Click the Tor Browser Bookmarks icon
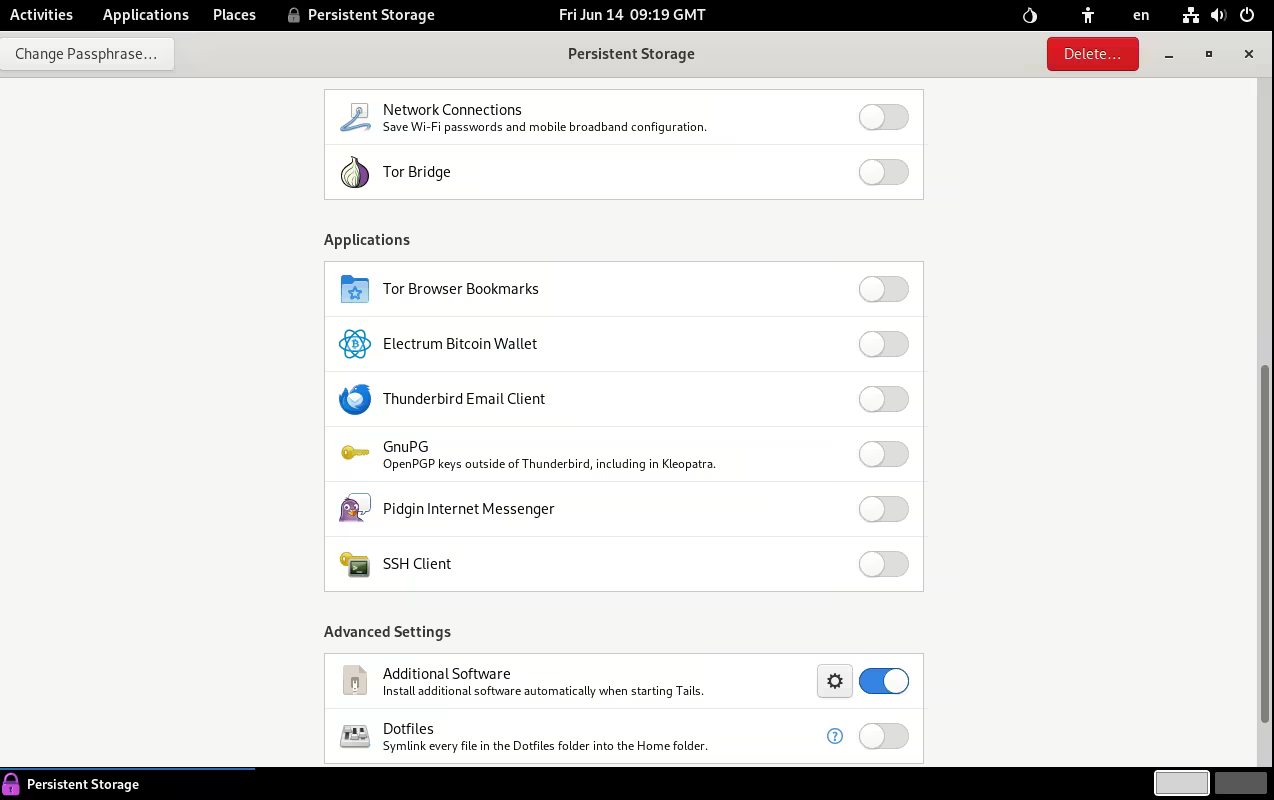Viewport: 1274px width, 800px height. point(354,289)
